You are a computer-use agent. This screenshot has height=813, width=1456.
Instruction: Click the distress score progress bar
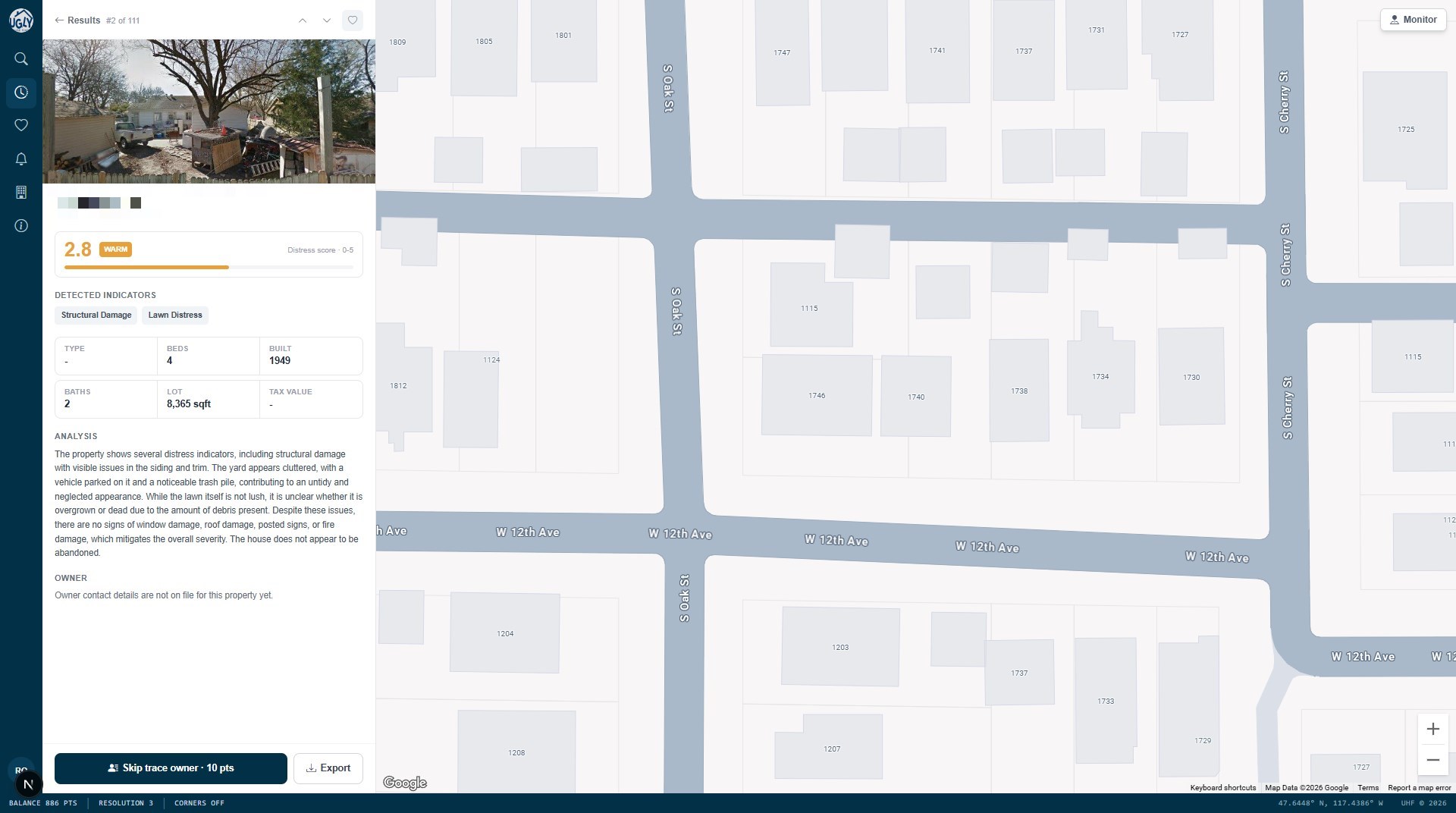[x=209, y=267]
